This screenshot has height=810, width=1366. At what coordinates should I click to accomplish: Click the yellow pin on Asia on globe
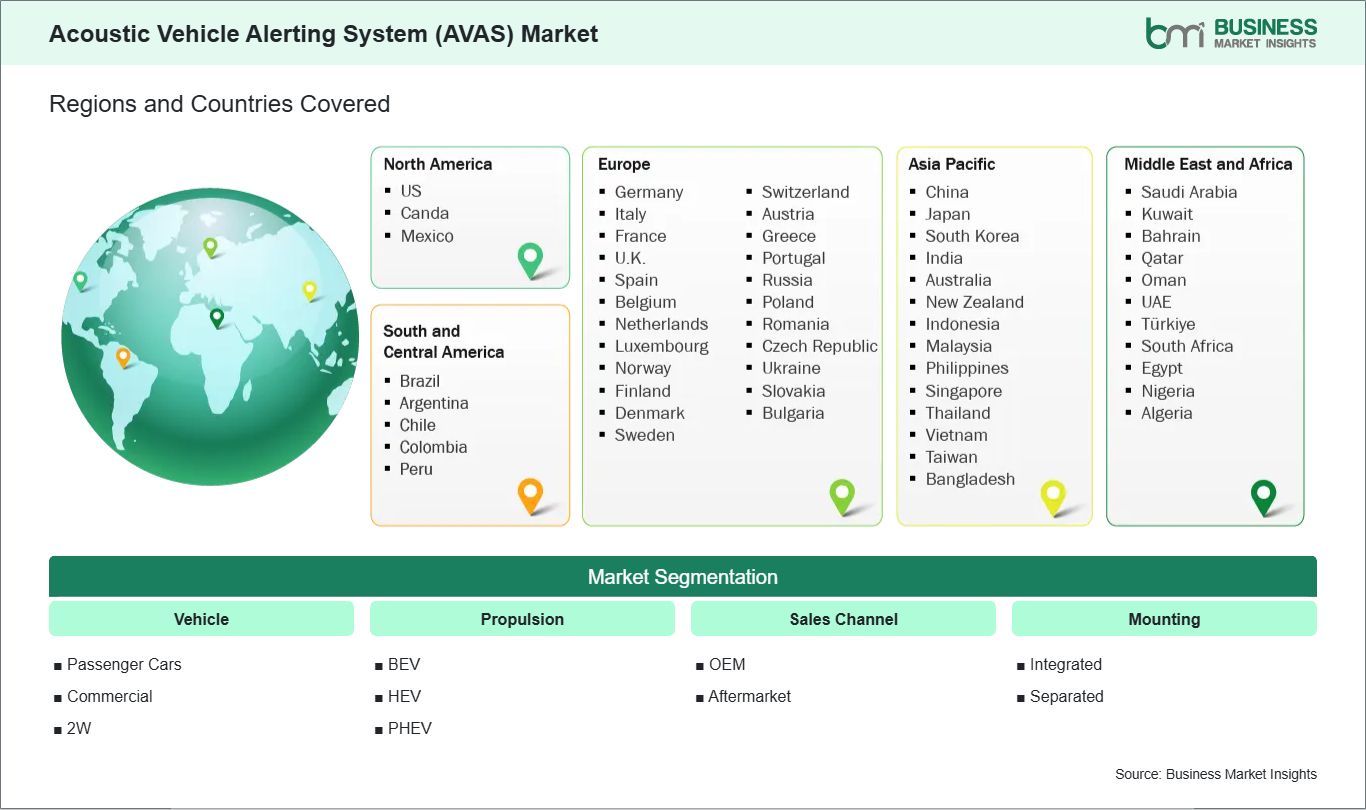coord(310,291)
